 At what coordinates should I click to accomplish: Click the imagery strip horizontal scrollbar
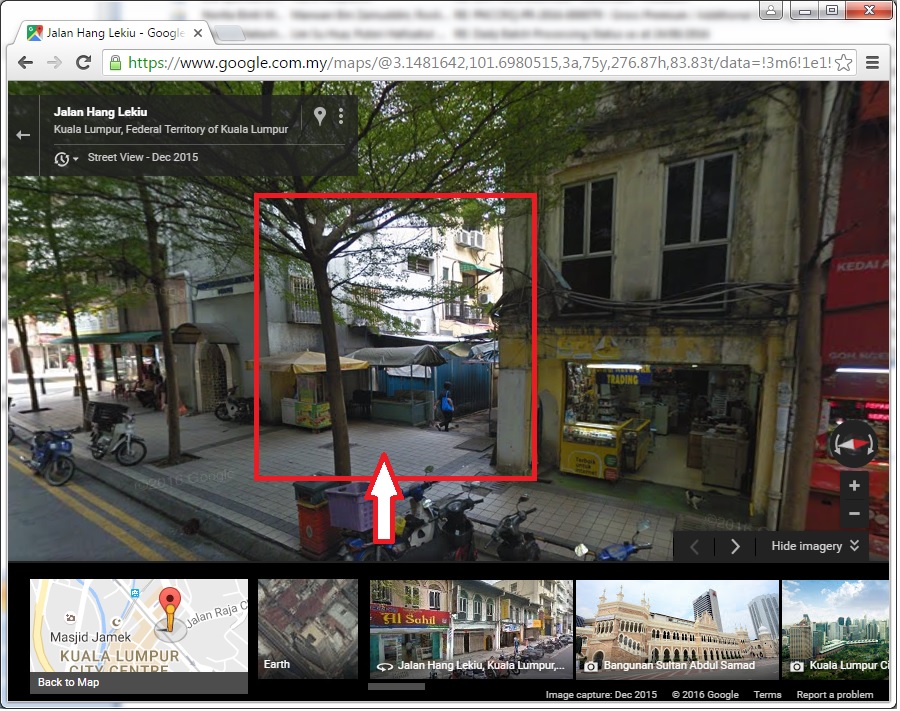(x=396, y=687)
